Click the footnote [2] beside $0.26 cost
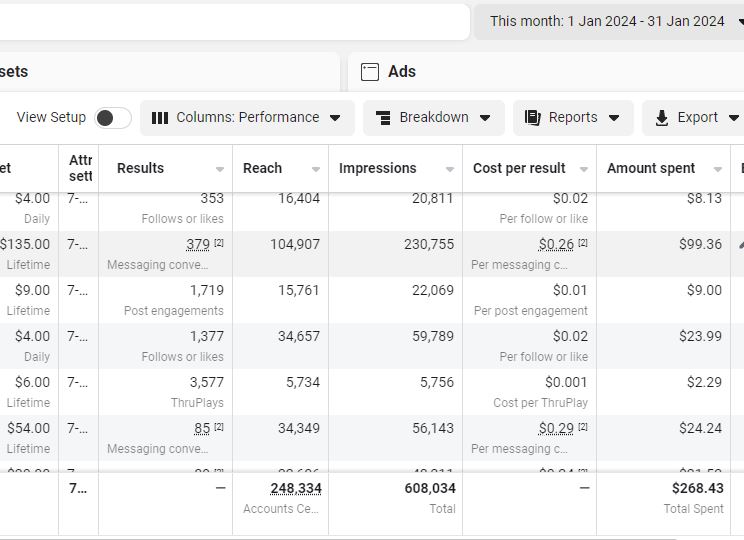The image size is (744, 540). click(583, 243)
